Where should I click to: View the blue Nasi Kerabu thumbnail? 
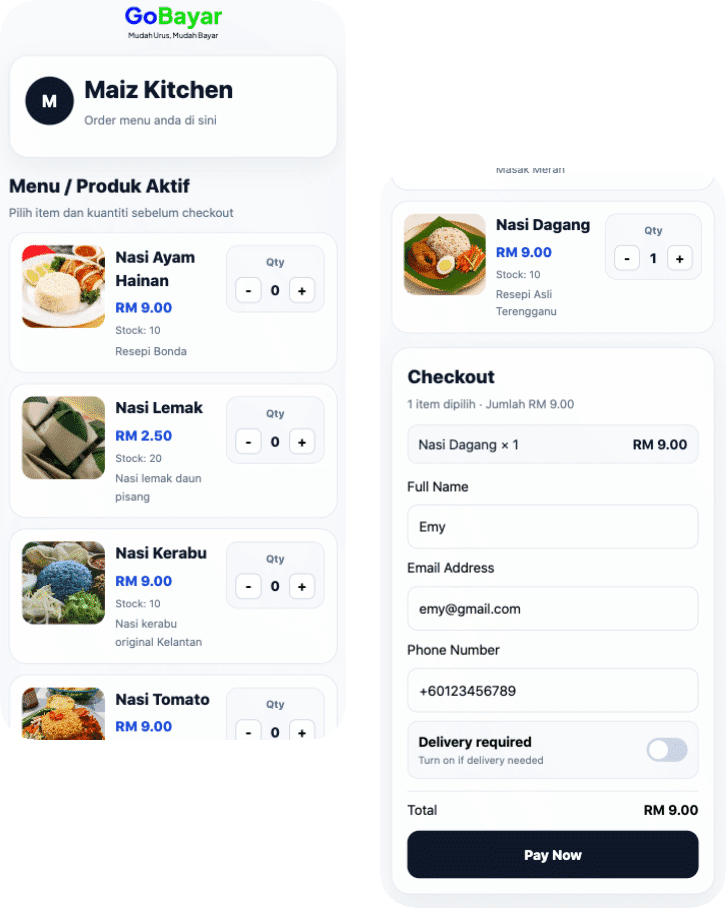pos(64,583)
